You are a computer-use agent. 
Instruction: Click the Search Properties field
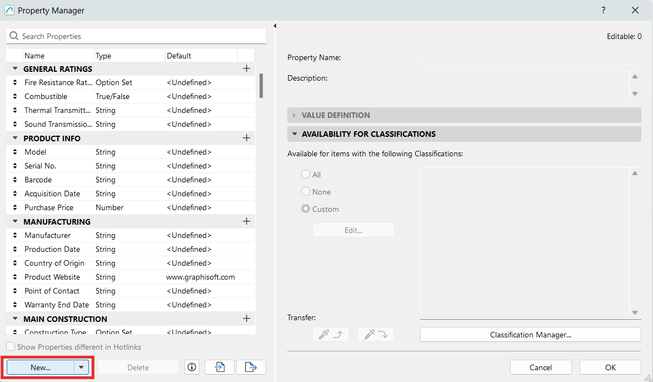tap(136, 36)
